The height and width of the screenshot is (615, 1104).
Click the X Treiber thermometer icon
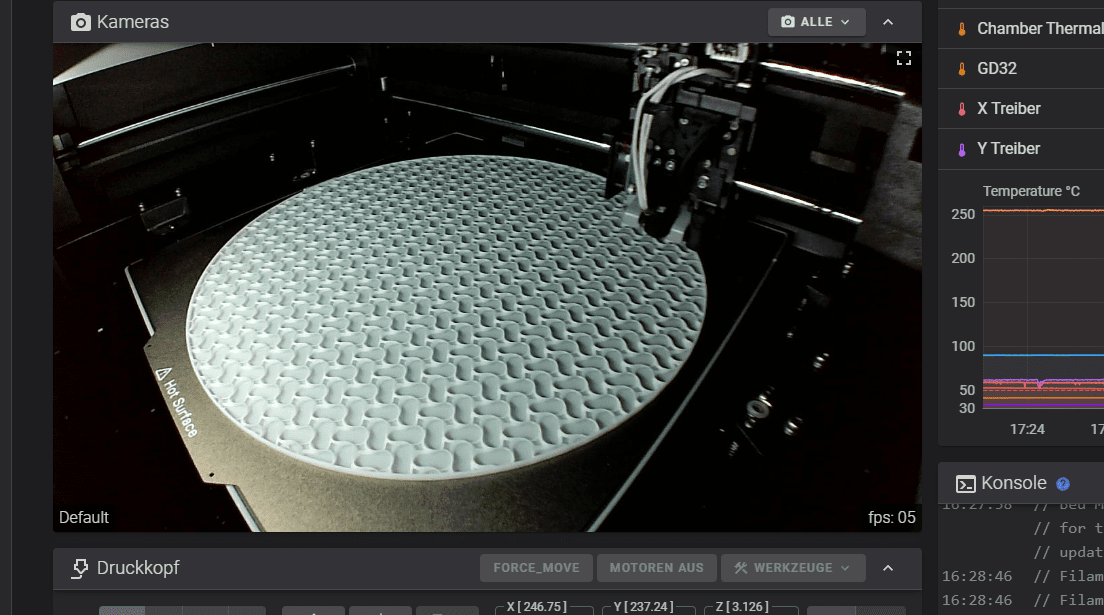point(962,109)
